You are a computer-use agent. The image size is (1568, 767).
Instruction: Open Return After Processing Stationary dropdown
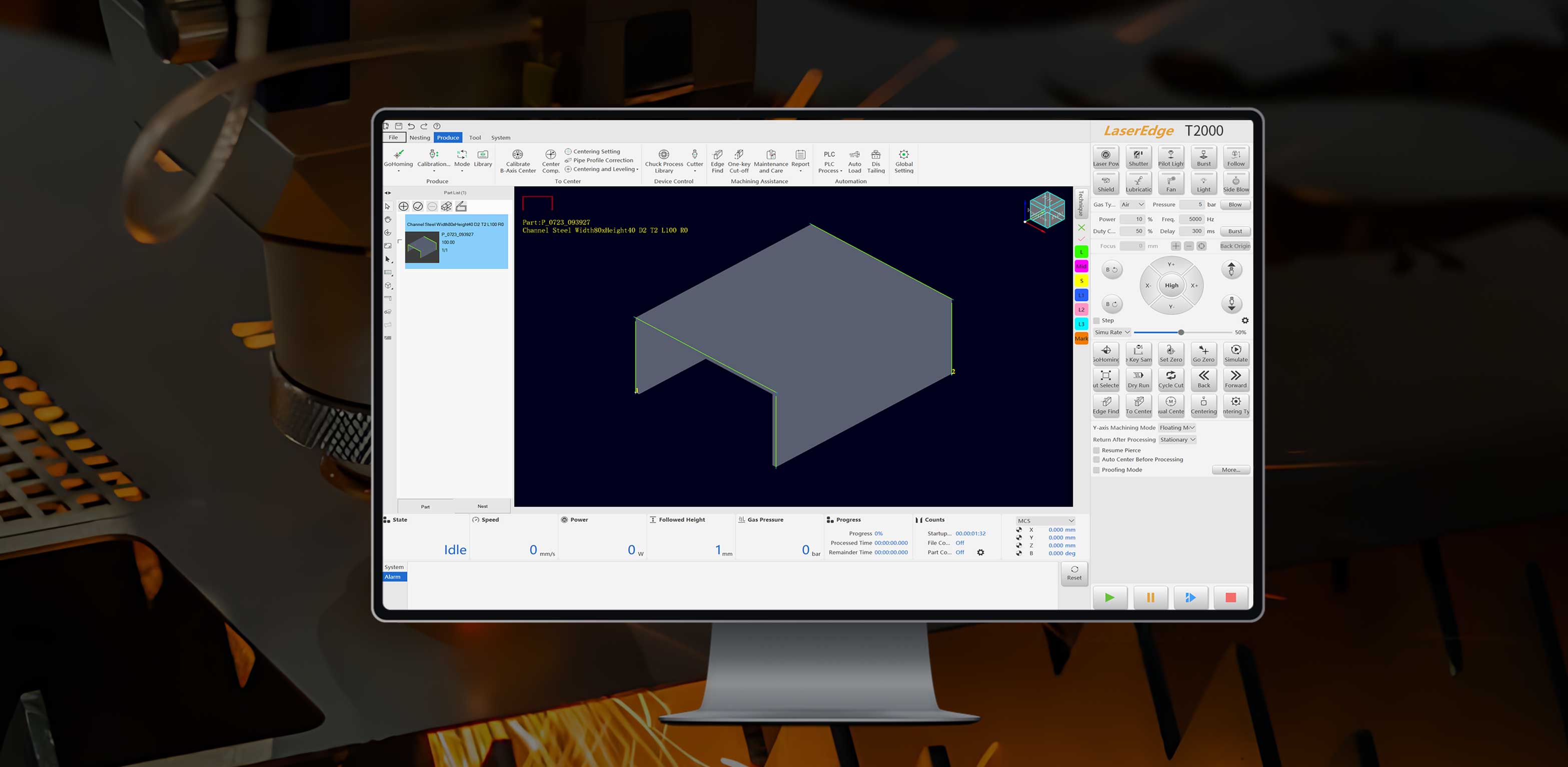point(1177,439)
